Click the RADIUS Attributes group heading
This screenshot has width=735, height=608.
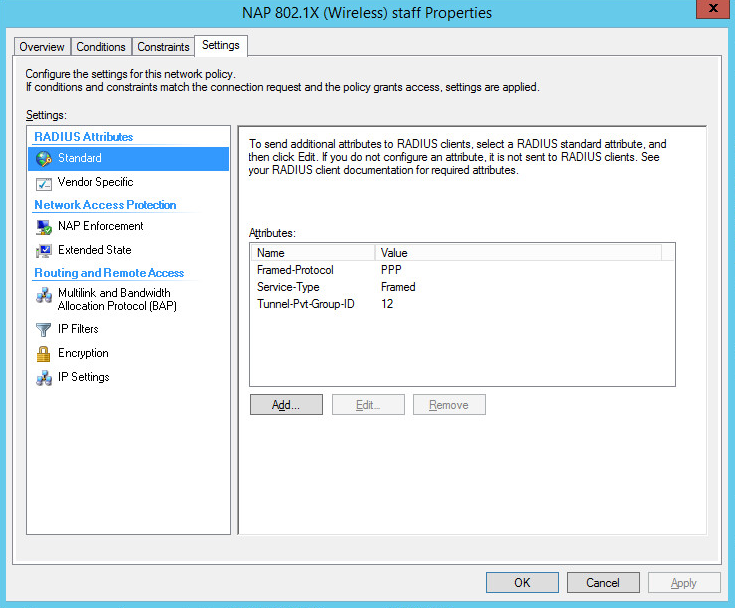(x=84, y=137)
